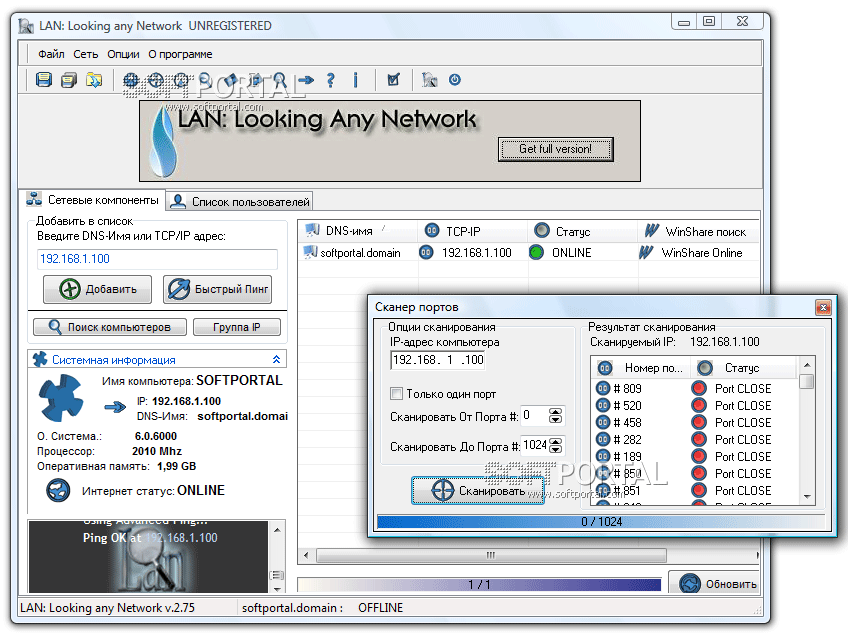This screenshot has height=635, width=848.
Task: Collapse the Системная информация panel
Action: [276, 359]
